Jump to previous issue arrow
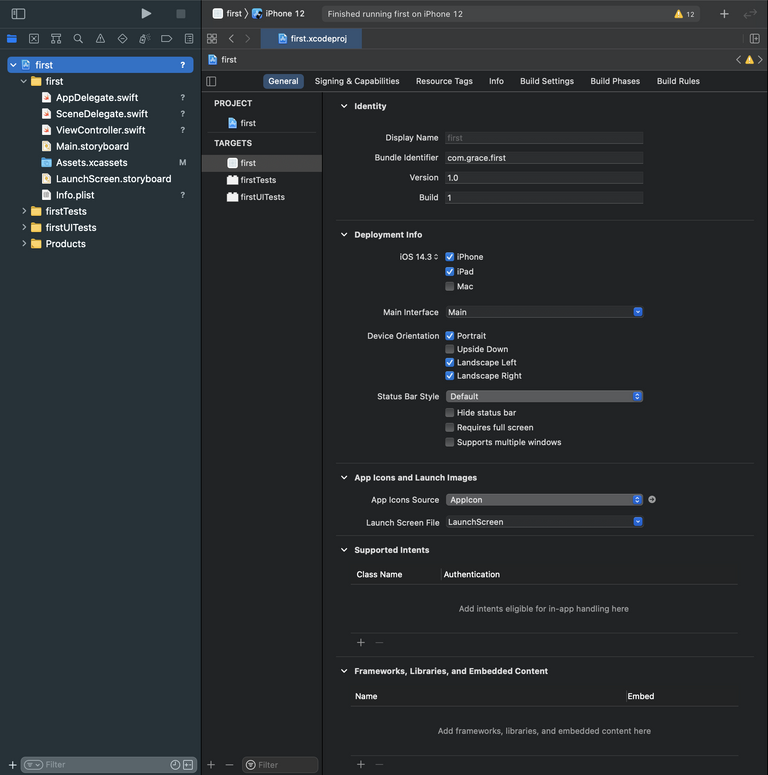768x775 pixels. click(738, 60)
